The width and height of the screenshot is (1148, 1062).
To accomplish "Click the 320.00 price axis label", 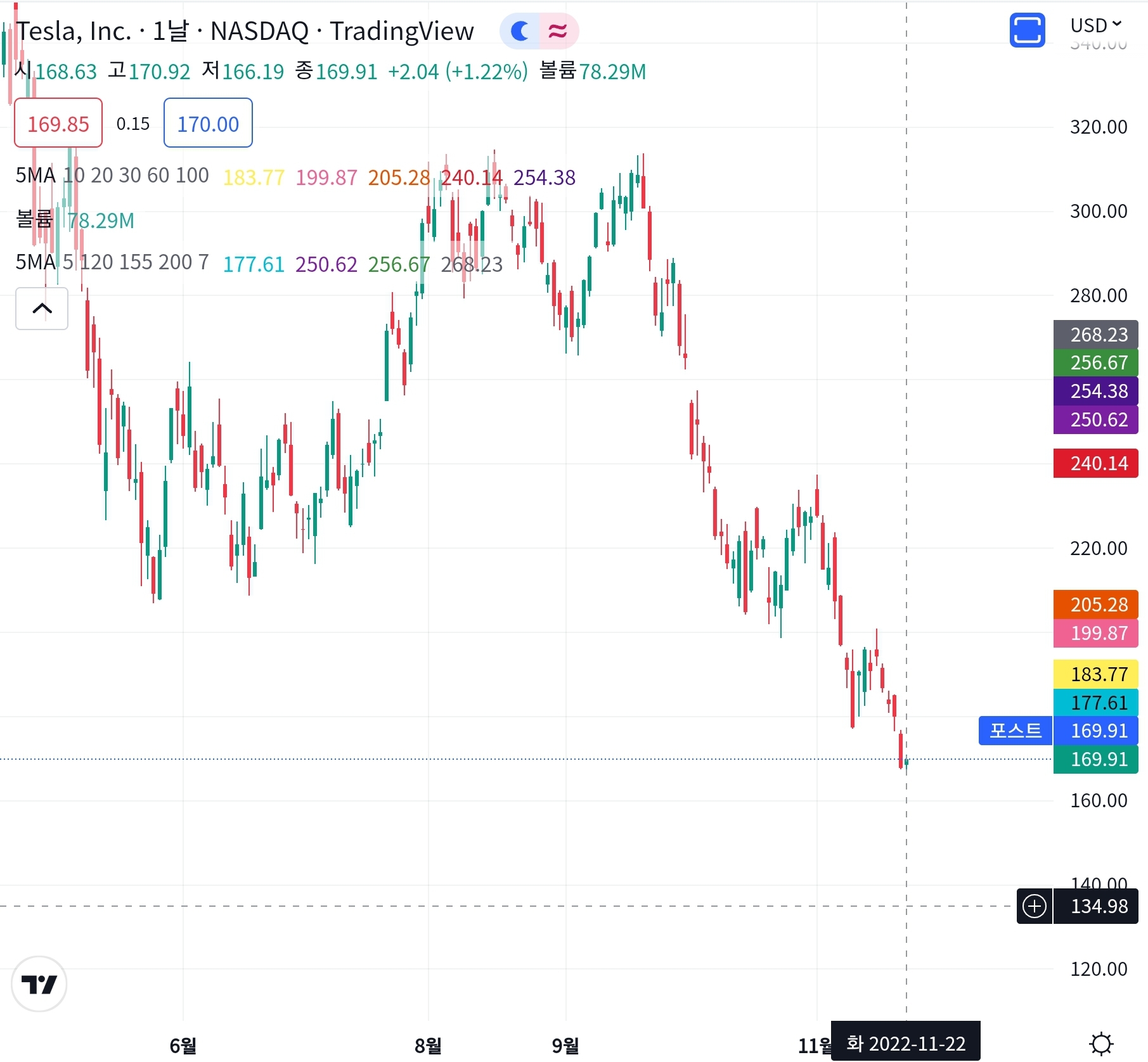I will pos(1099,127).
